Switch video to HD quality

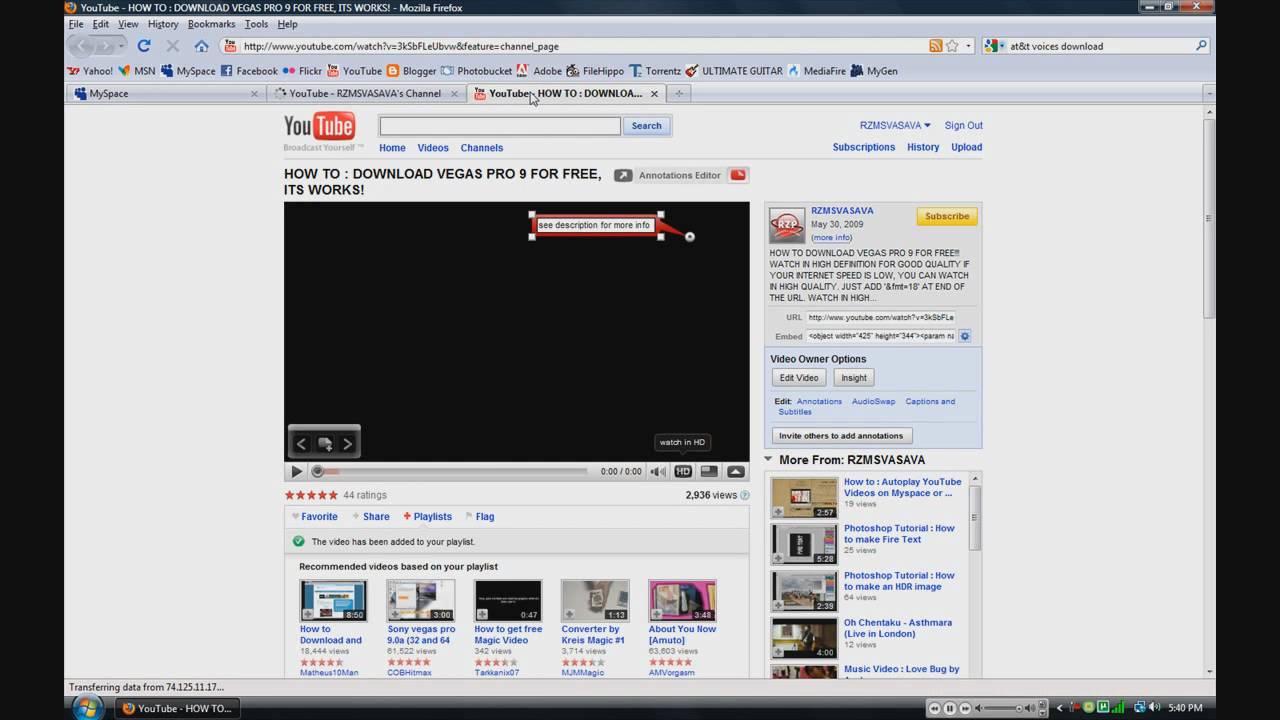click(683, 472)
